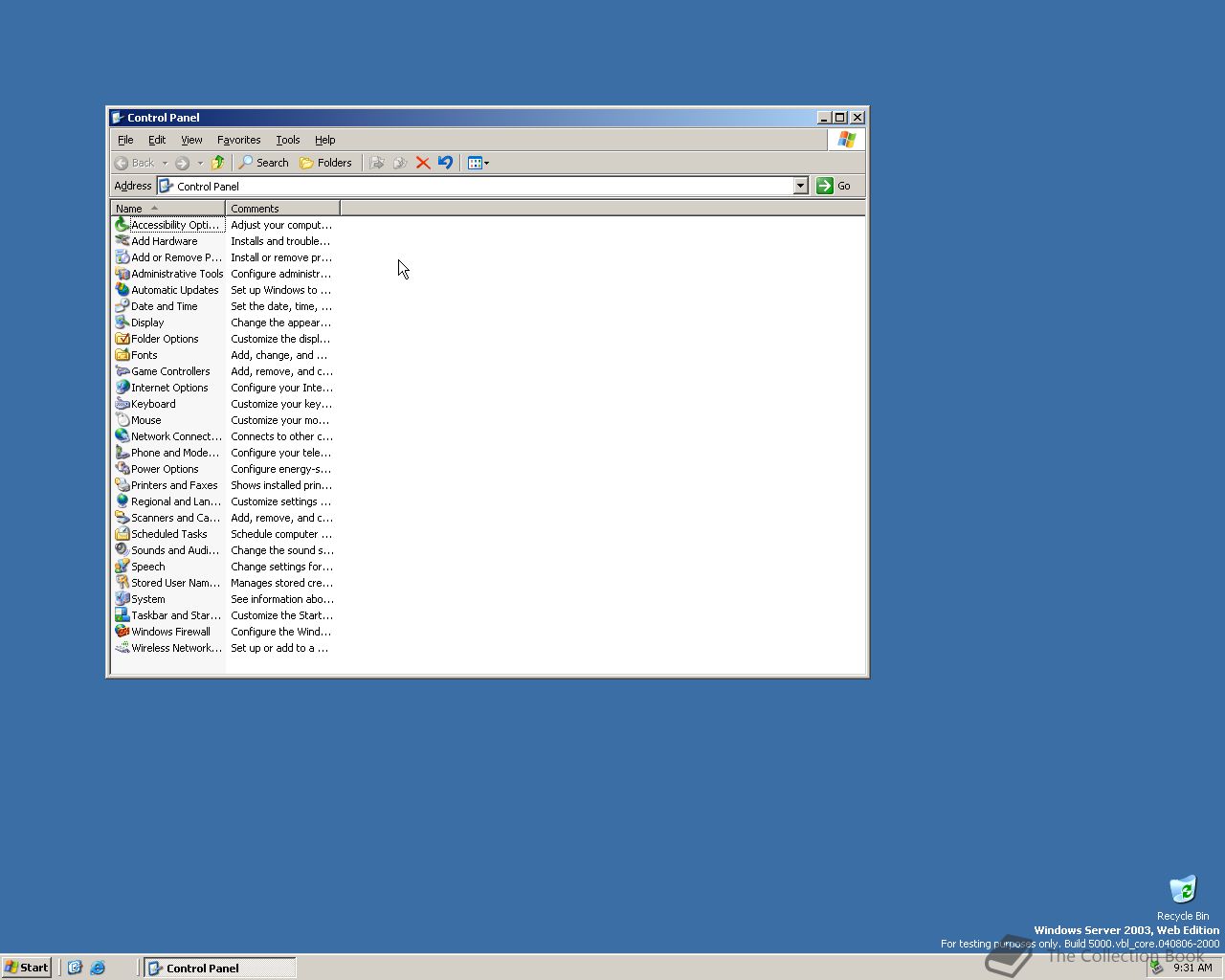Sort by the Name column header
Viewport: 1225px width, 980px height.
[x=168, y=208]
